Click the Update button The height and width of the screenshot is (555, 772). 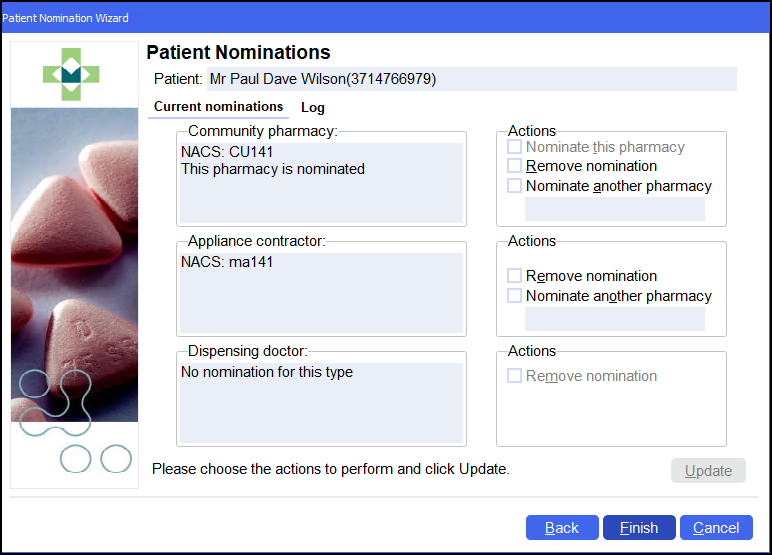(x=708, y=470)
